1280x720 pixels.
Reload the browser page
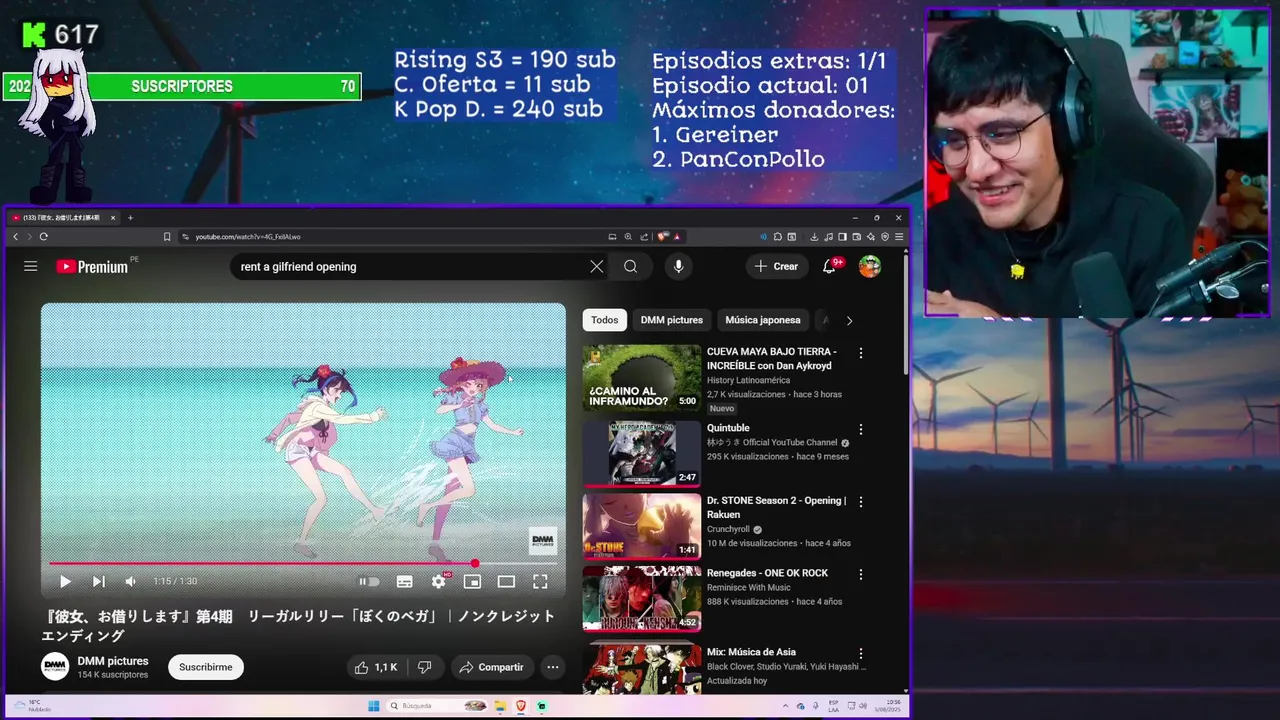point(43,237)
